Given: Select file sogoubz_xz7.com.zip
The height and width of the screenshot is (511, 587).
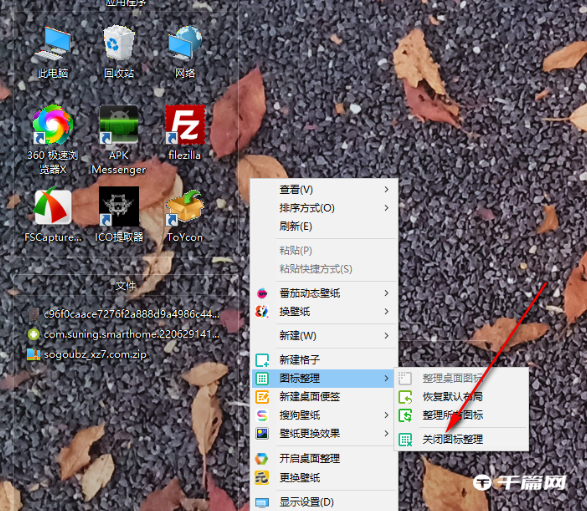Looking at the screenshot, I should tap(87, 354).
